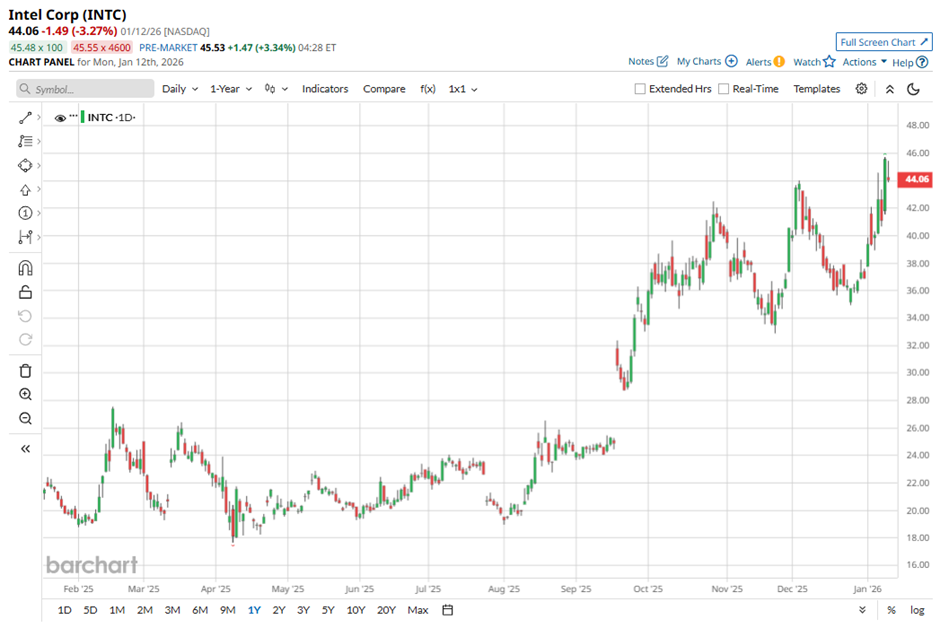The height and width of the screenshot is (628, 940).
Task: Zoom out of the chart
Action: point(25,418)
